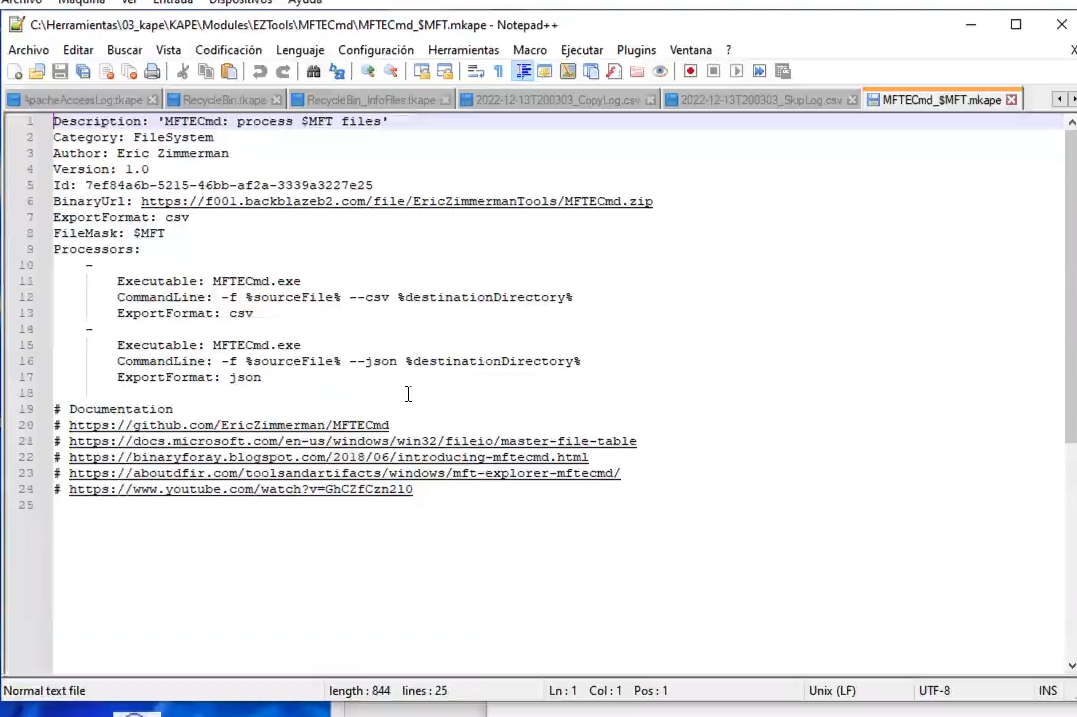Open the Lenguaje menu dropdown
This screenshot has height=717, width=1077.
click(x=300, y=49)
